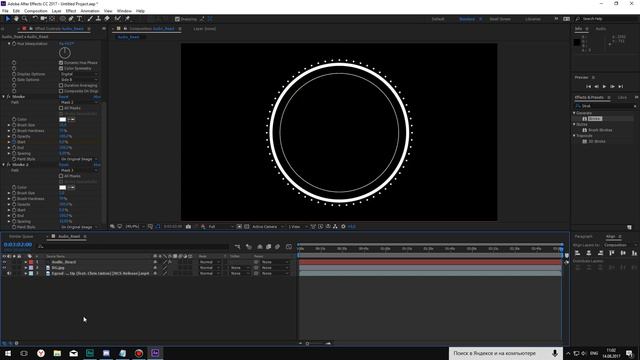
Task: Select the Unified Camera tool
Action: [43, 19]
